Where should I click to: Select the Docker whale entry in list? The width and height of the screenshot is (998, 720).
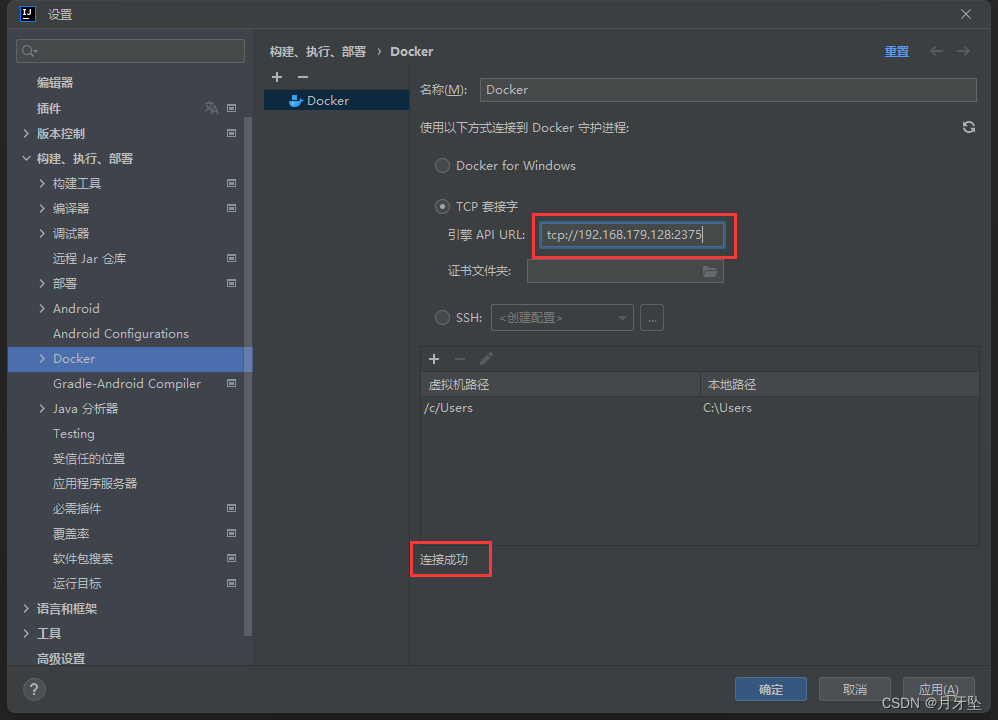(336, 101)
